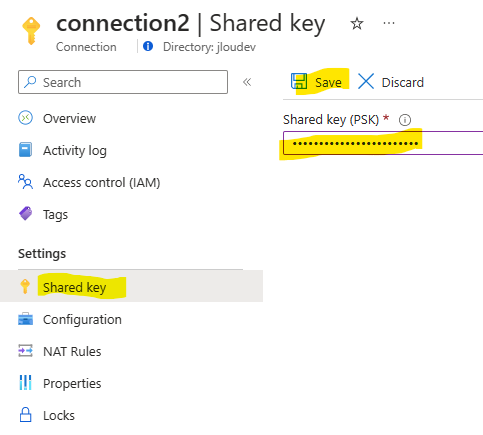
Task: Click the Shared key PSK info icon
Action: click(x=405, y=120)
